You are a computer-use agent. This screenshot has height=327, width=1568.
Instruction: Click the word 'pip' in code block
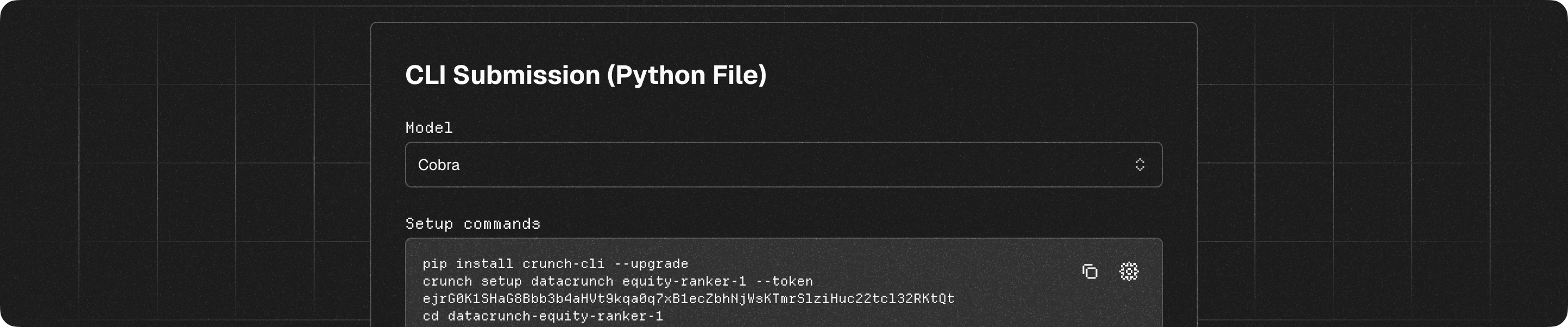(434, 264)
